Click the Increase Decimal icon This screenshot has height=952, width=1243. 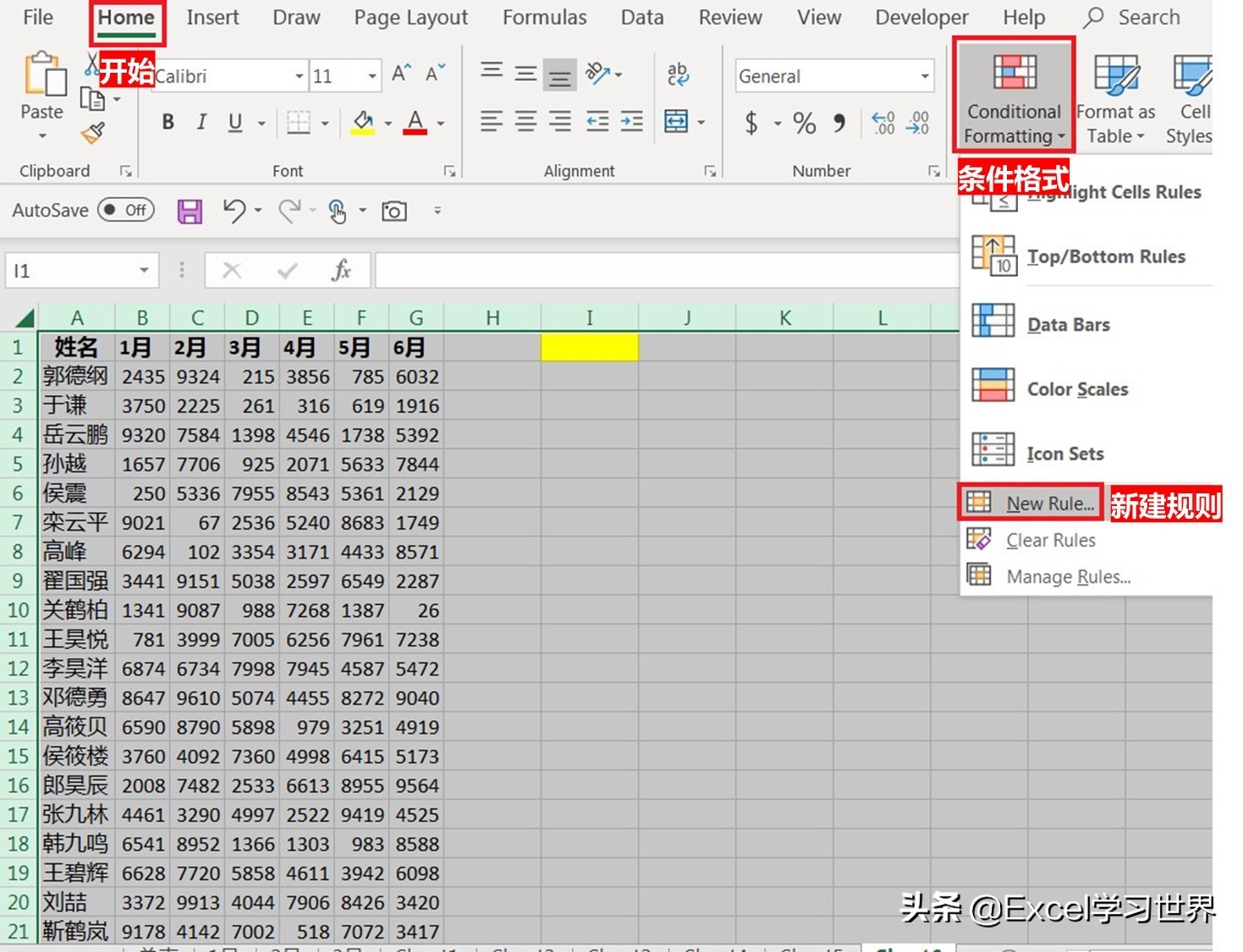pyautogui.click(x=883, y=124)
